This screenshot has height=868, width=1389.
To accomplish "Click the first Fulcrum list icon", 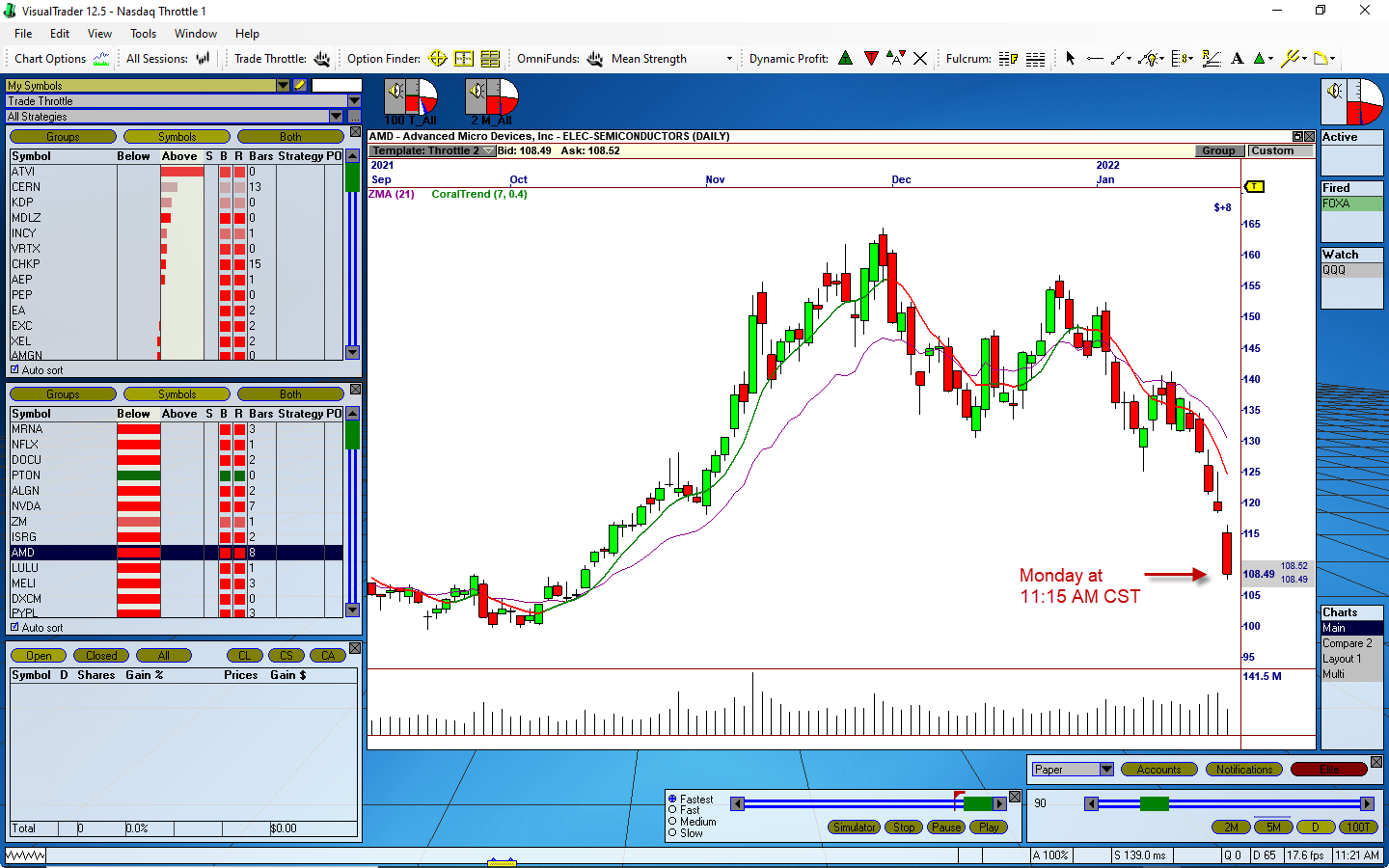I will click(x=1008, y=59).
